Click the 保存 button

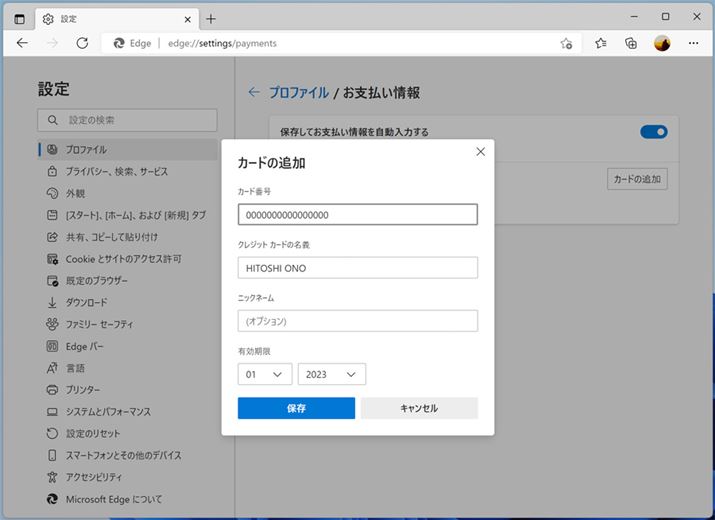296,408
